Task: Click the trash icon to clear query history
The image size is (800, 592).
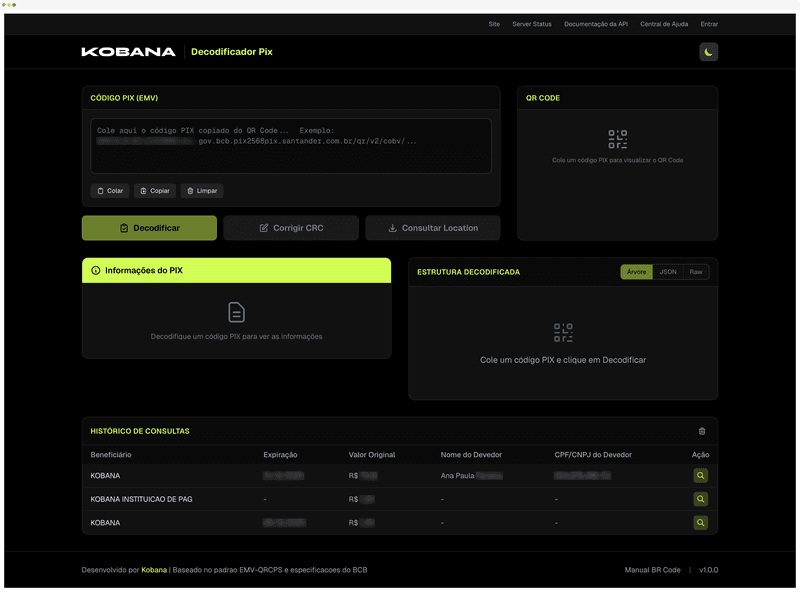Action: coord(703,431)
